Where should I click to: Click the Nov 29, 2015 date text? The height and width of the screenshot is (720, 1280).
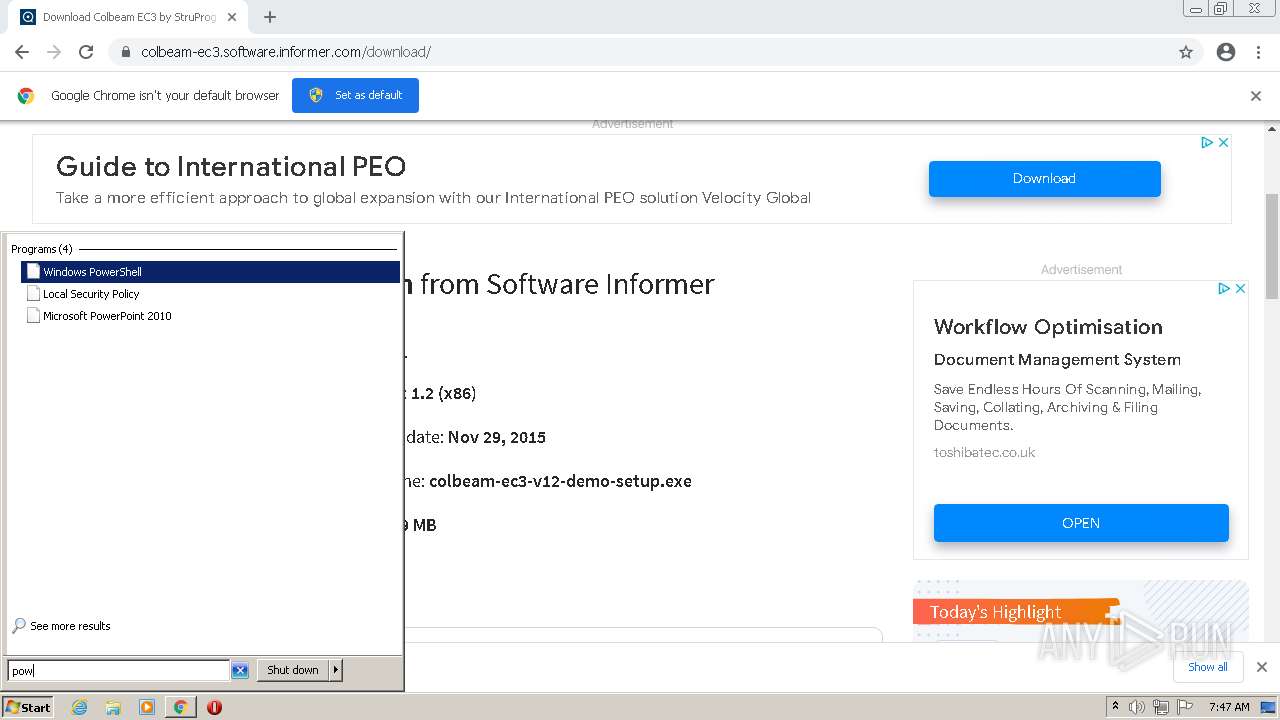tap(497, 437)
